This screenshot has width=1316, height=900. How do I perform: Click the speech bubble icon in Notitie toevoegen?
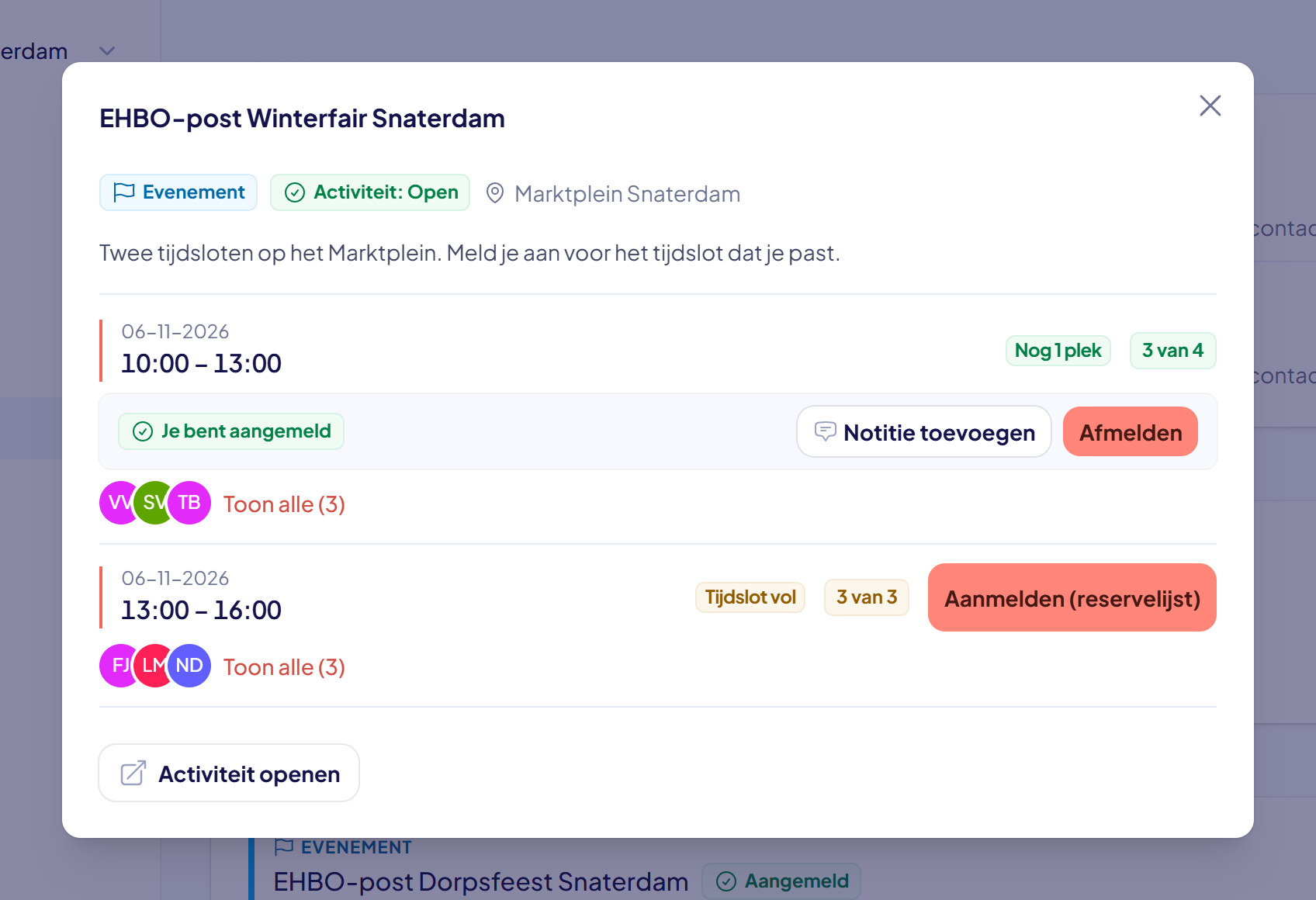coord(825,431)
